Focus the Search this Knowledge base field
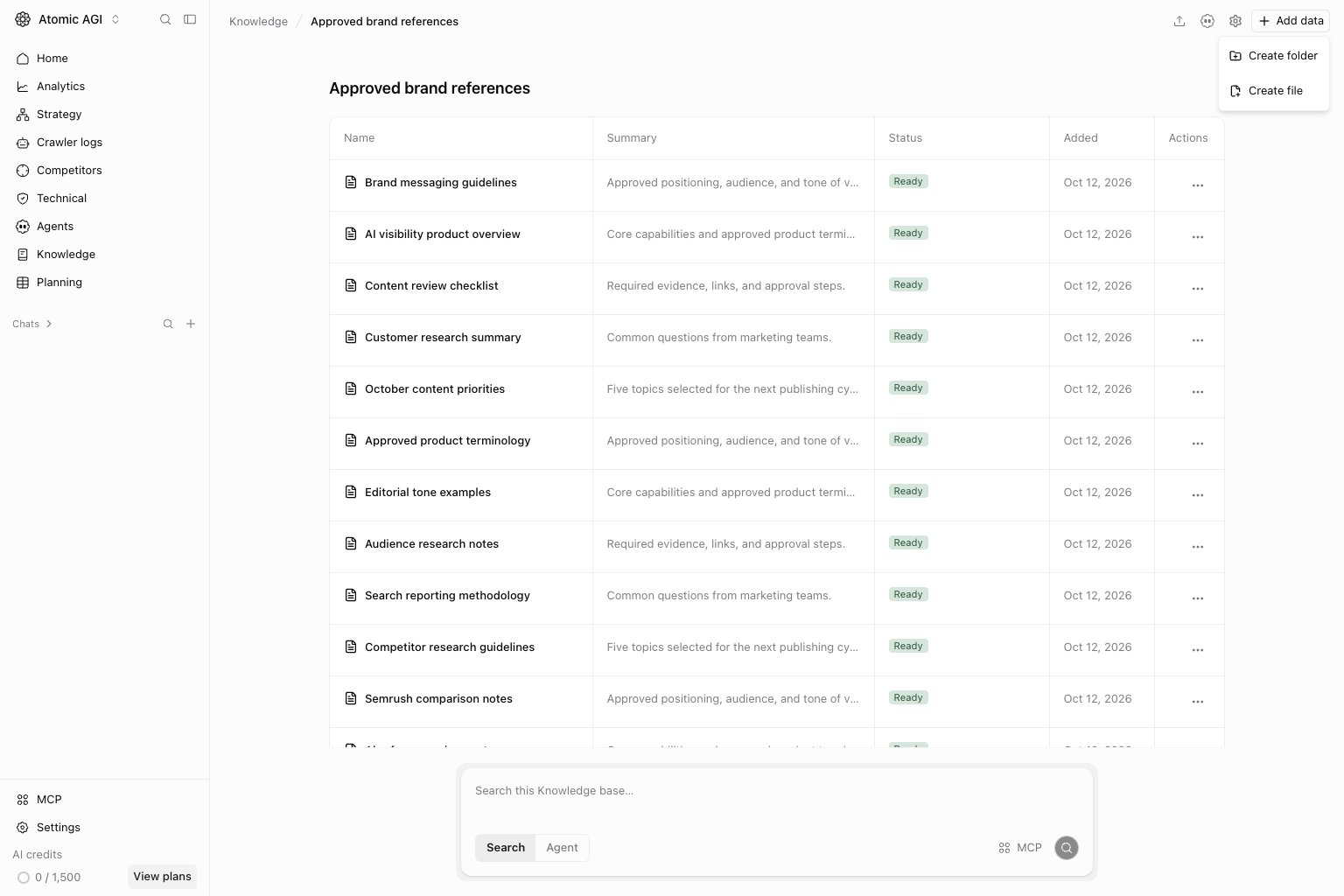 point(777,791)
